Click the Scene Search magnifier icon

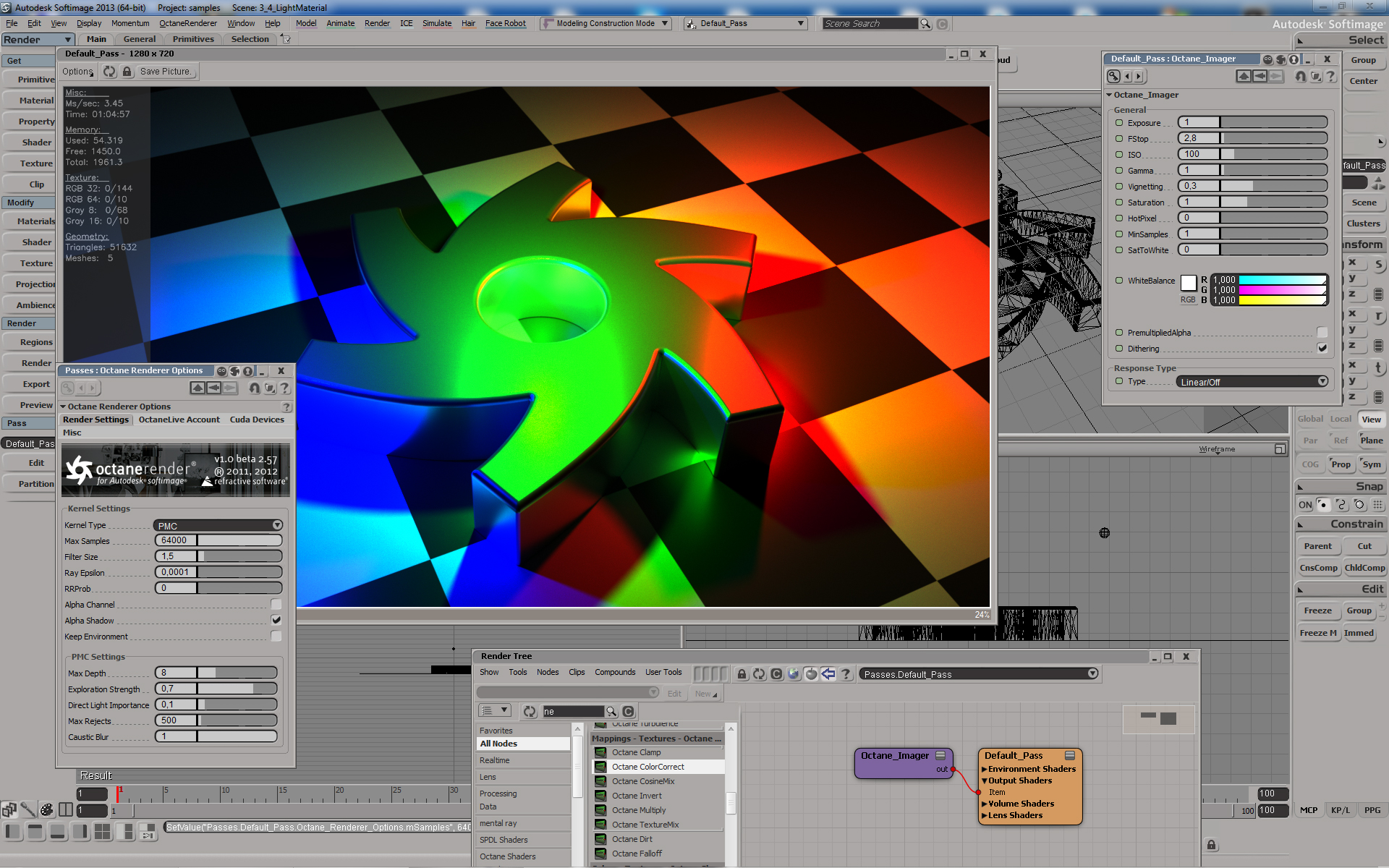(x=925, y=24)
